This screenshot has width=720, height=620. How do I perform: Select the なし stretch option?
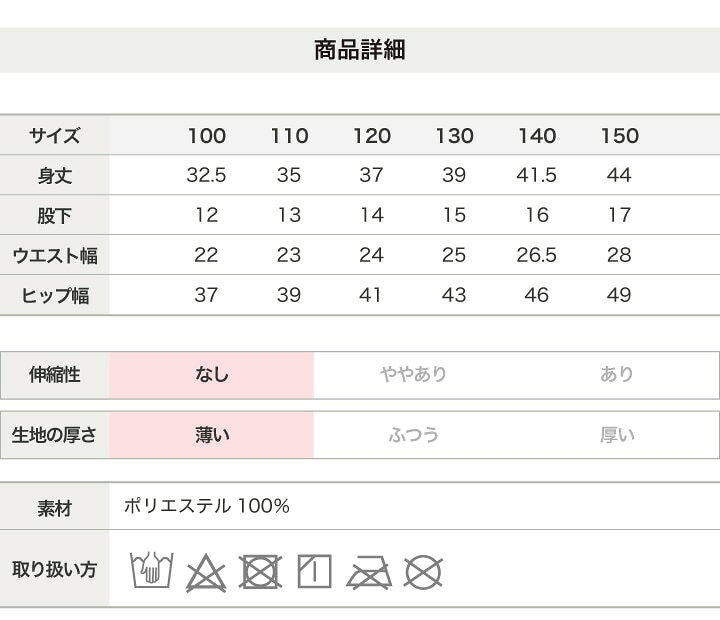pos(212,375)
